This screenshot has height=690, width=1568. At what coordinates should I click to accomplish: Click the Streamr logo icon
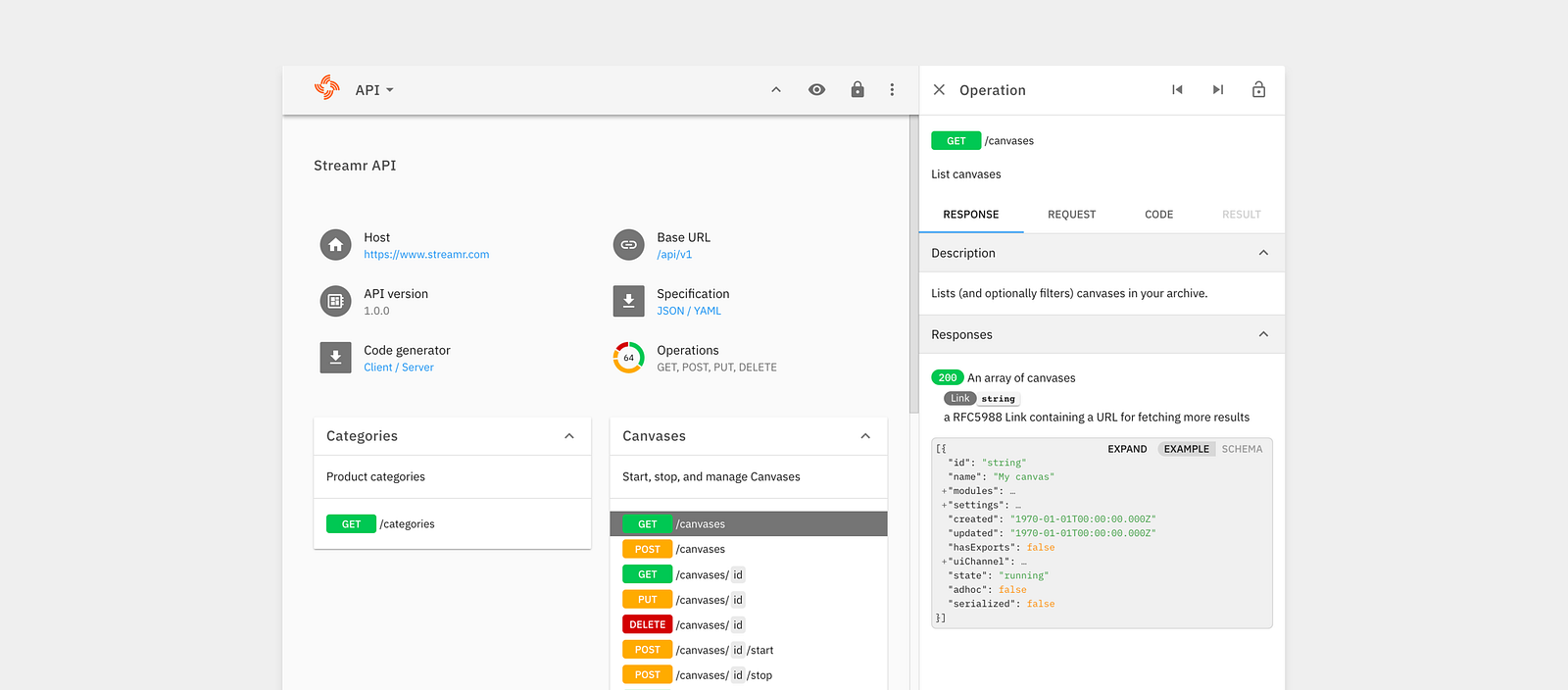pyautogui.click(x=327, y=88)
